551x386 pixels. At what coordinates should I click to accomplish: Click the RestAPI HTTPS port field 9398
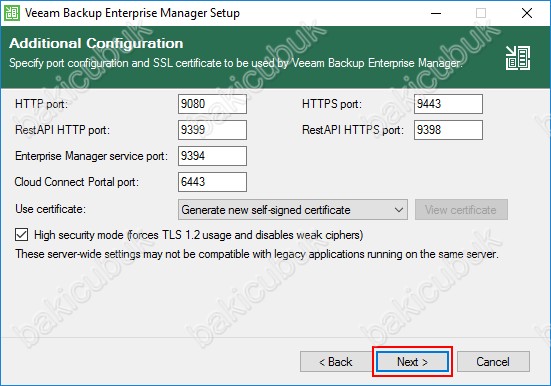click(448, 130)
